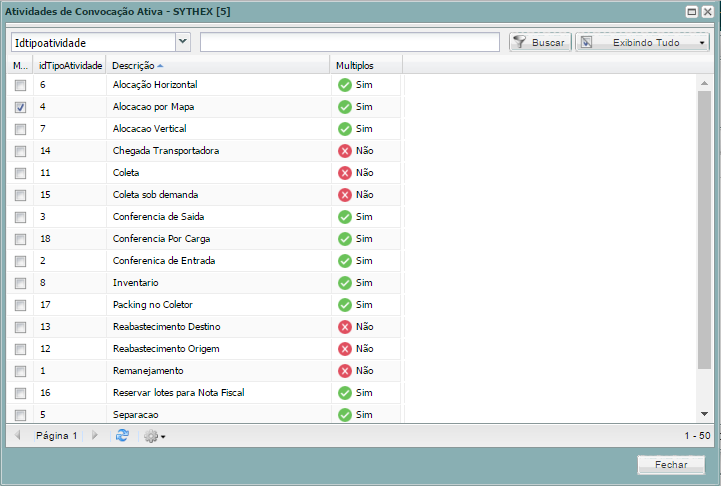Click the funnel Buscar button

pyautogui.click(x=540, y=42)
